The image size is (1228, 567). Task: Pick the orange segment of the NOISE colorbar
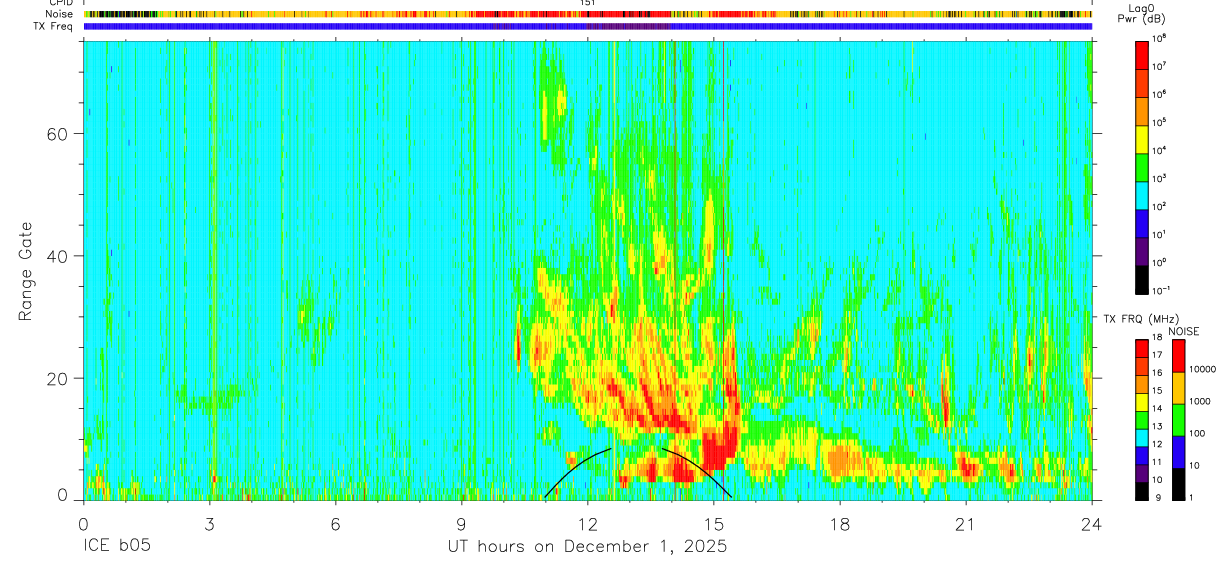(1178, 388)
